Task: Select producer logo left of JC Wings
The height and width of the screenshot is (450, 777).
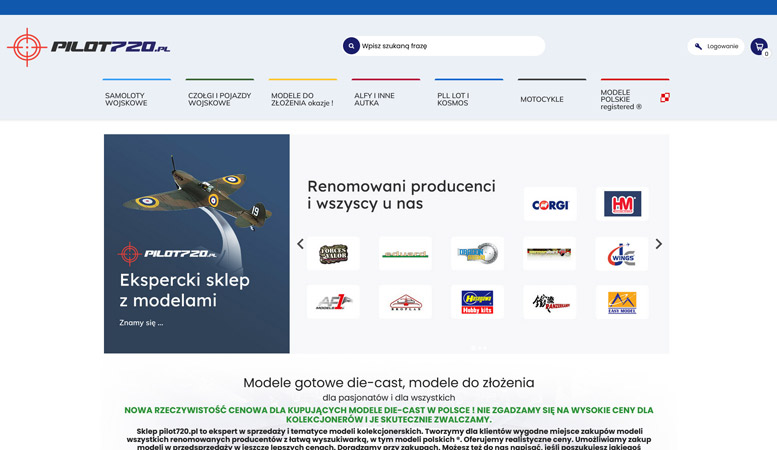Action: [550, 254]
